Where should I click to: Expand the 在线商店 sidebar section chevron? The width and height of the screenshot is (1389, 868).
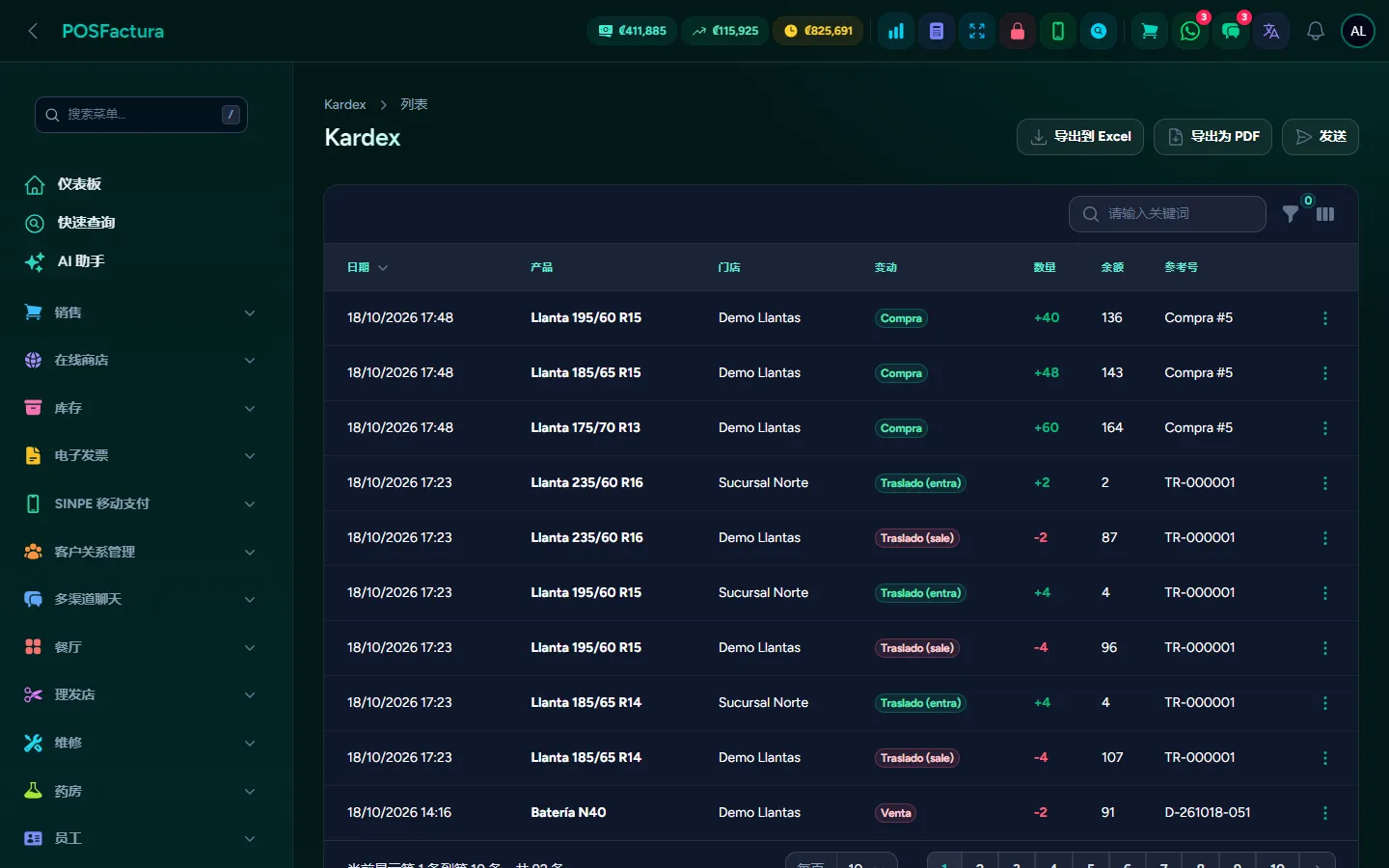point(250,361)
